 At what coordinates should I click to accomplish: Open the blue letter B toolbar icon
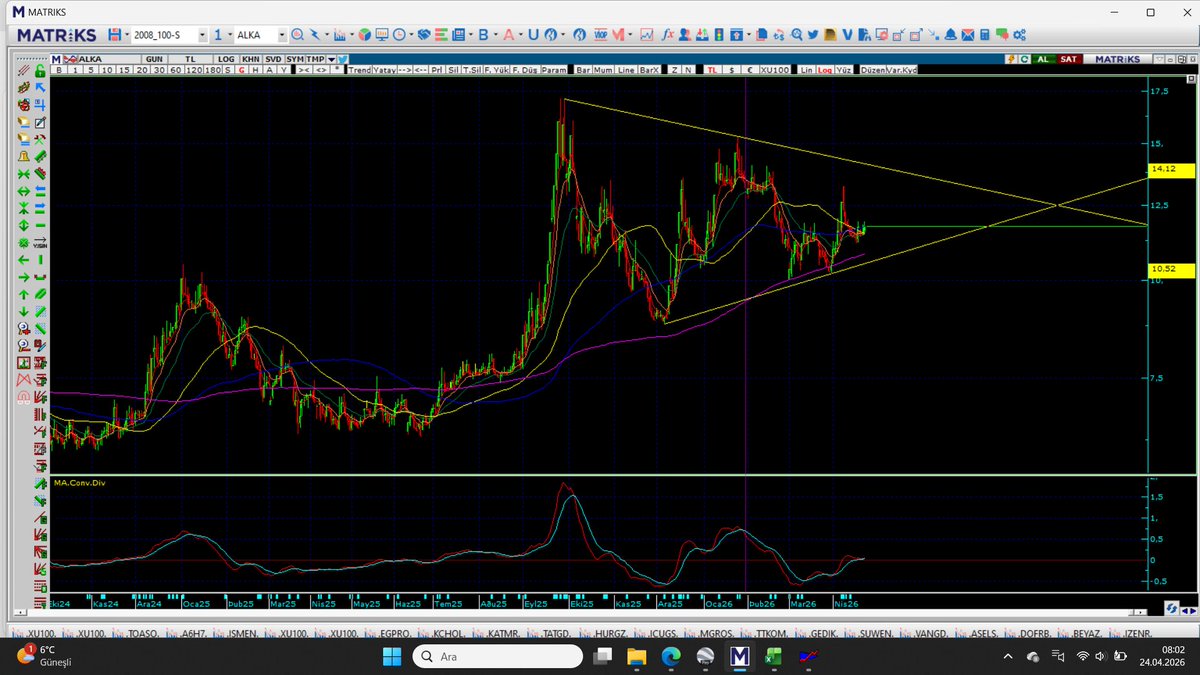point(482,35)
